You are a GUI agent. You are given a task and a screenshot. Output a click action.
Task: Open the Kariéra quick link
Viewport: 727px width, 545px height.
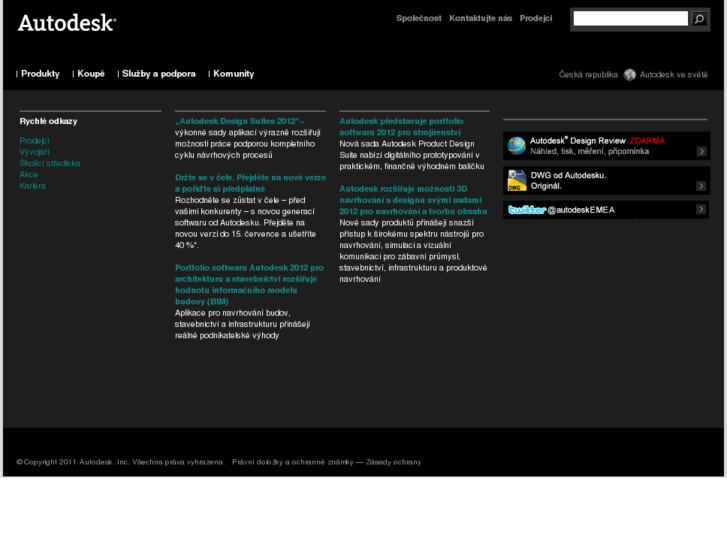pyautogui.click(x=32, y=186)
